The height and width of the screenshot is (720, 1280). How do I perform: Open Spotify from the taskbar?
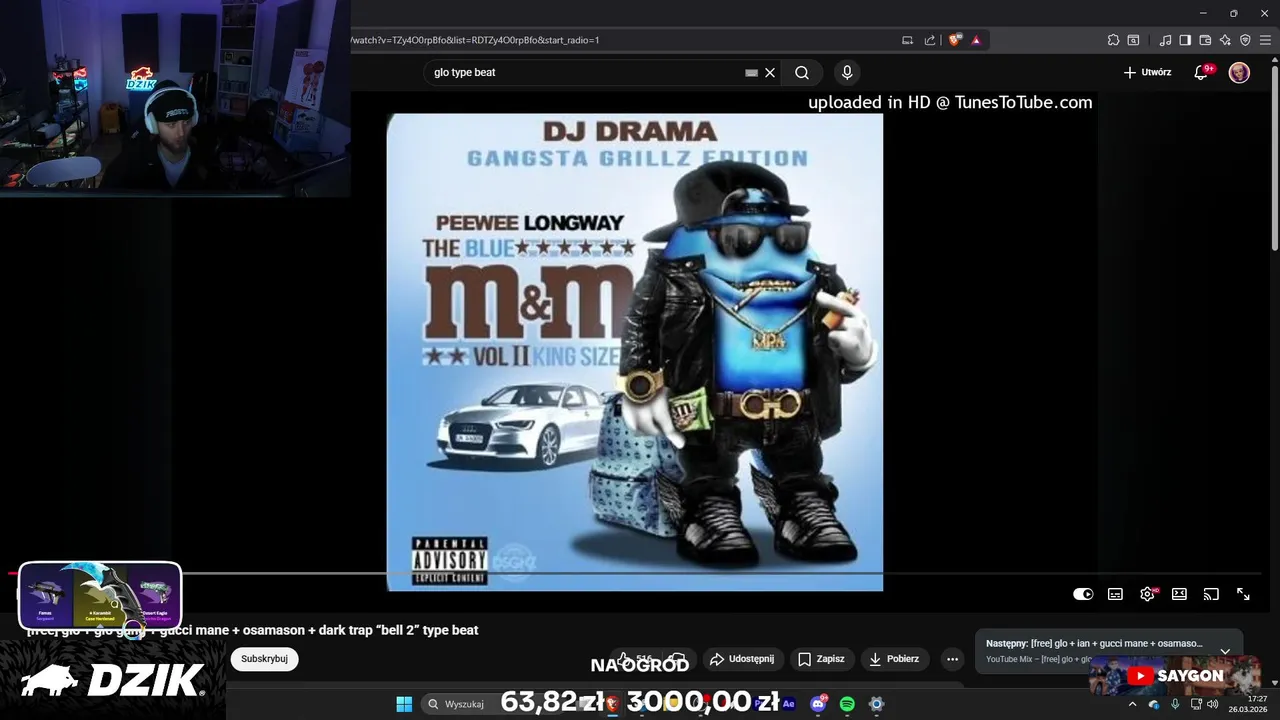click(x=847, y=704)
